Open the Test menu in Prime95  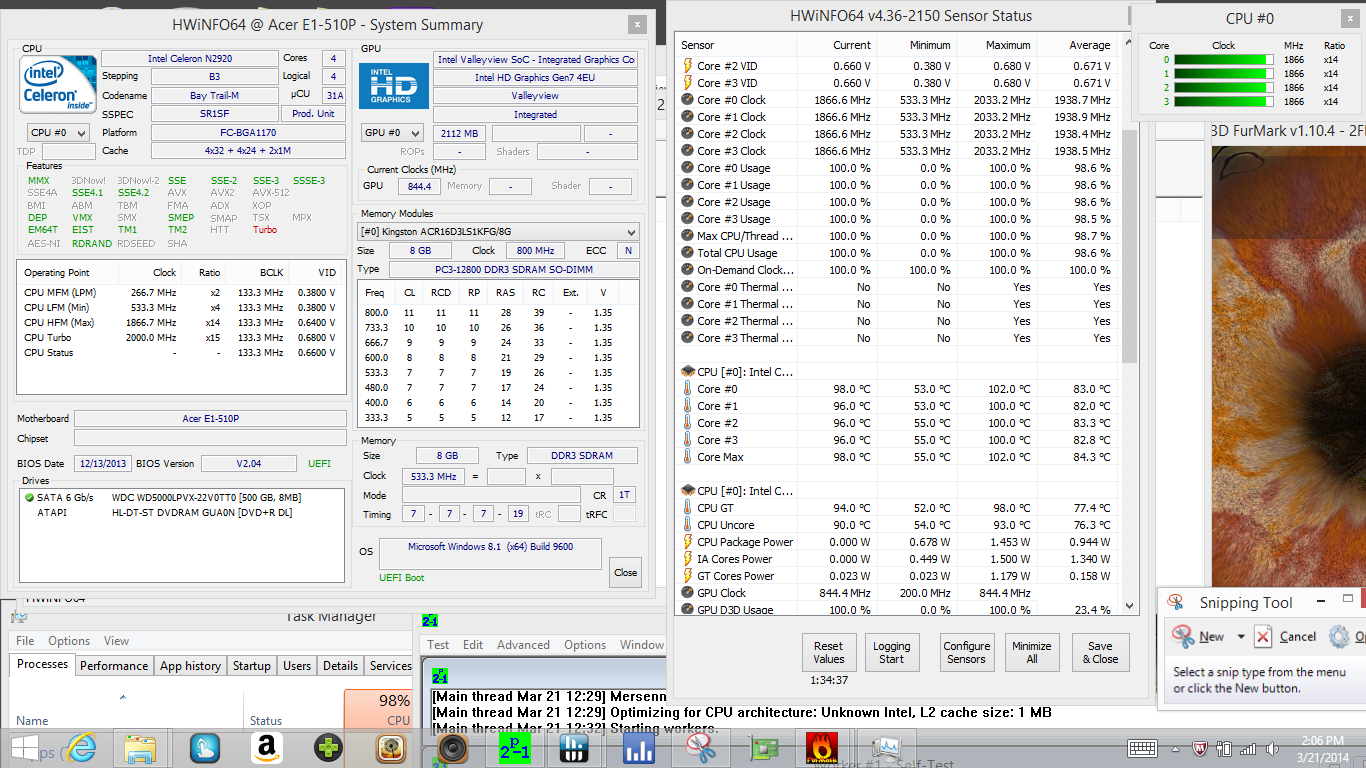click(438, 645)
